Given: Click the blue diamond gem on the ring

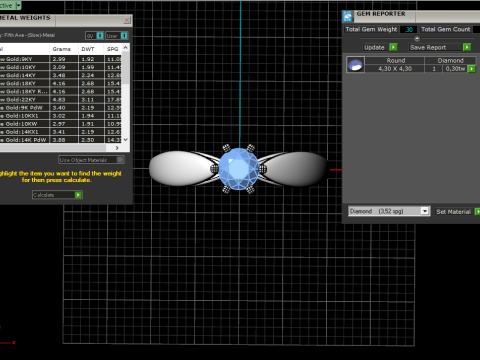Looking at the screenshot, I should (x=239, y=169).
